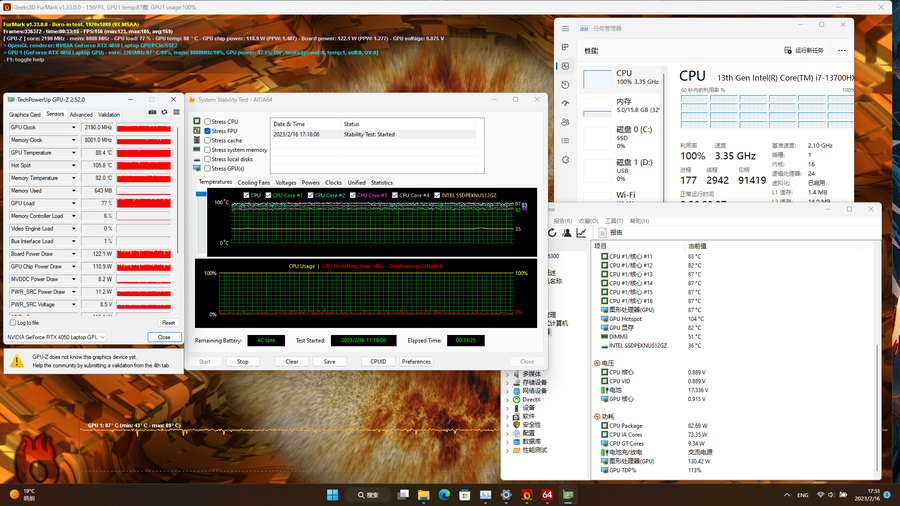
Task: Switch to Cooling Fans tab
Action: [253, 182]
